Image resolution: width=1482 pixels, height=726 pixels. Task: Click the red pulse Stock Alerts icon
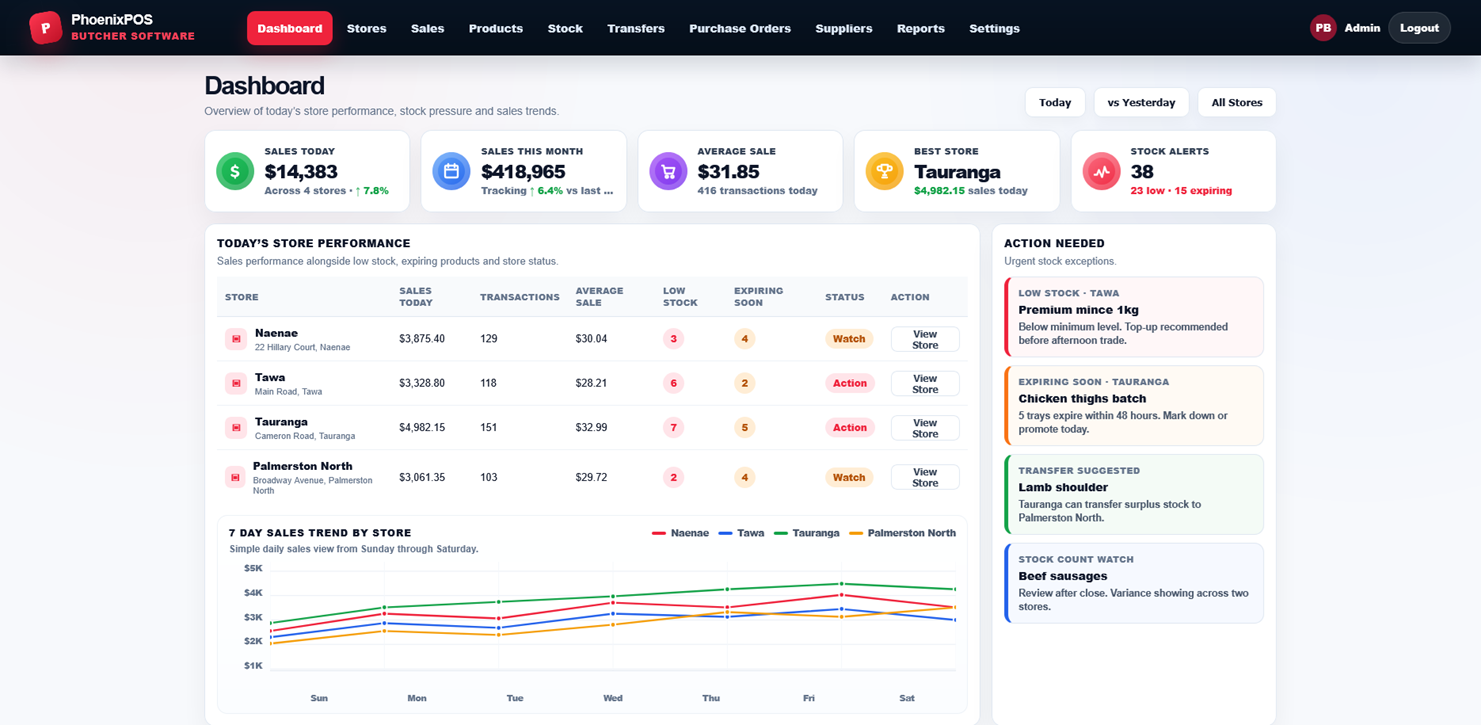pyautogui.click(x=1101, y=171)
